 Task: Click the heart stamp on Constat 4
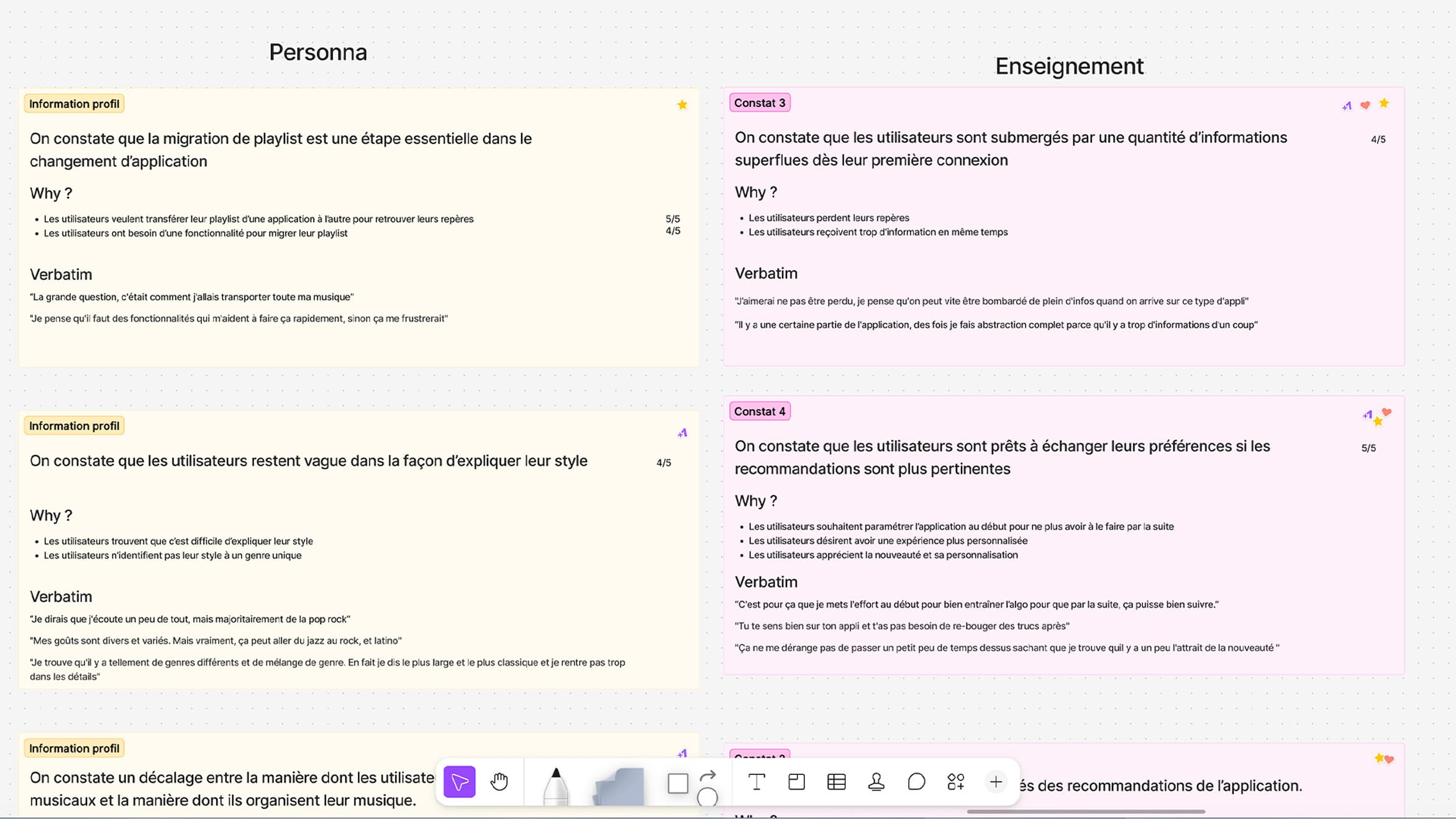pyautogui.click(x=1386, y=412)
